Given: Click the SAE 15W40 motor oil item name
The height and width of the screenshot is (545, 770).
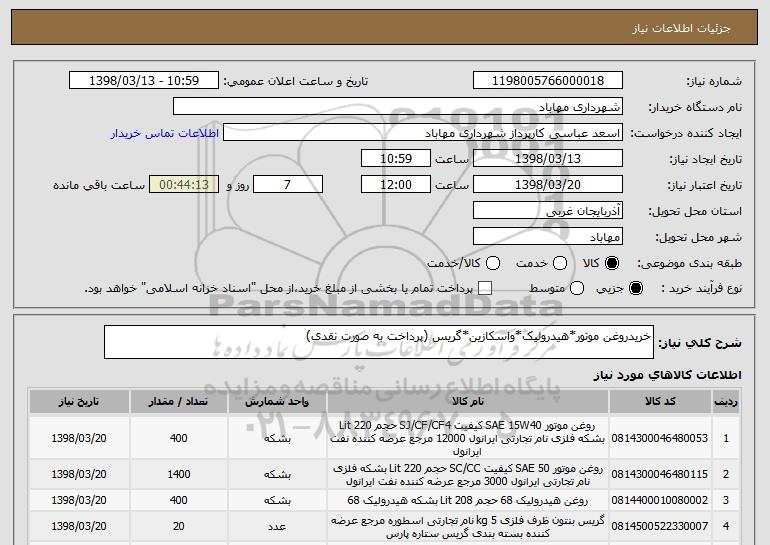Looking at the screenshot, I should 468,438.
